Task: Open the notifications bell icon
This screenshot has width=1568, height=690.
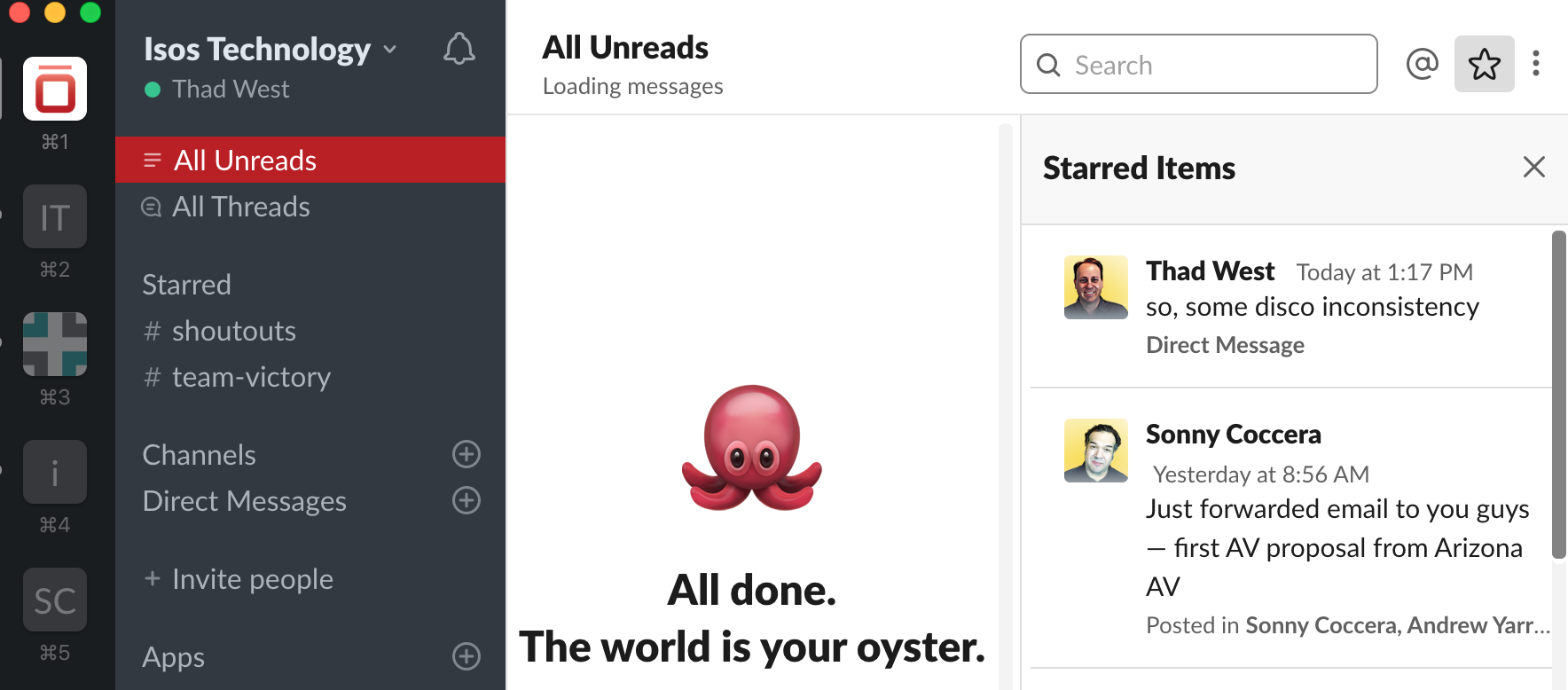Action: (459, 49)
